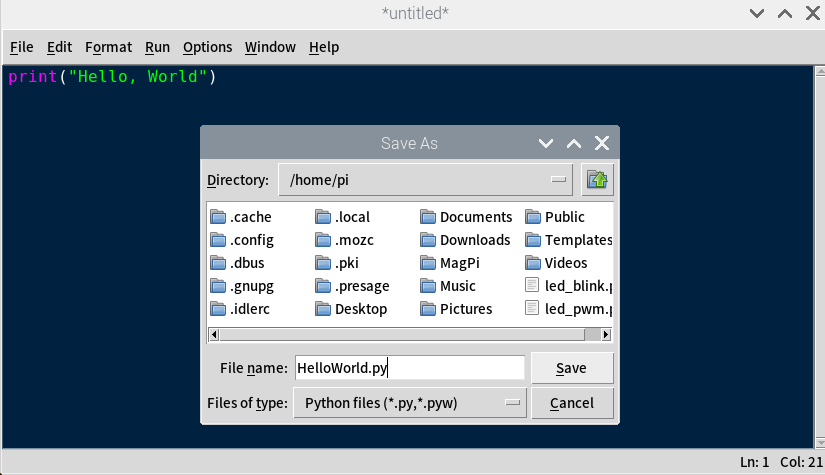The height and width of the screenshot is (475, 825).
Task: Open the Window menu
Action: point(270,47)
